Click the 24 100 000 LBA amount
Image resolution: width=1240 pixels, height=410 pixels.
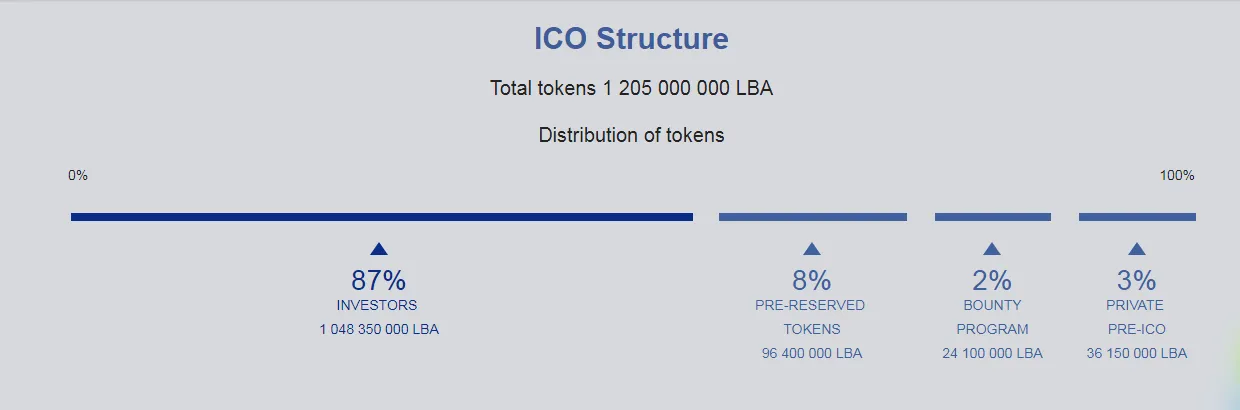[x=992, y=353]
